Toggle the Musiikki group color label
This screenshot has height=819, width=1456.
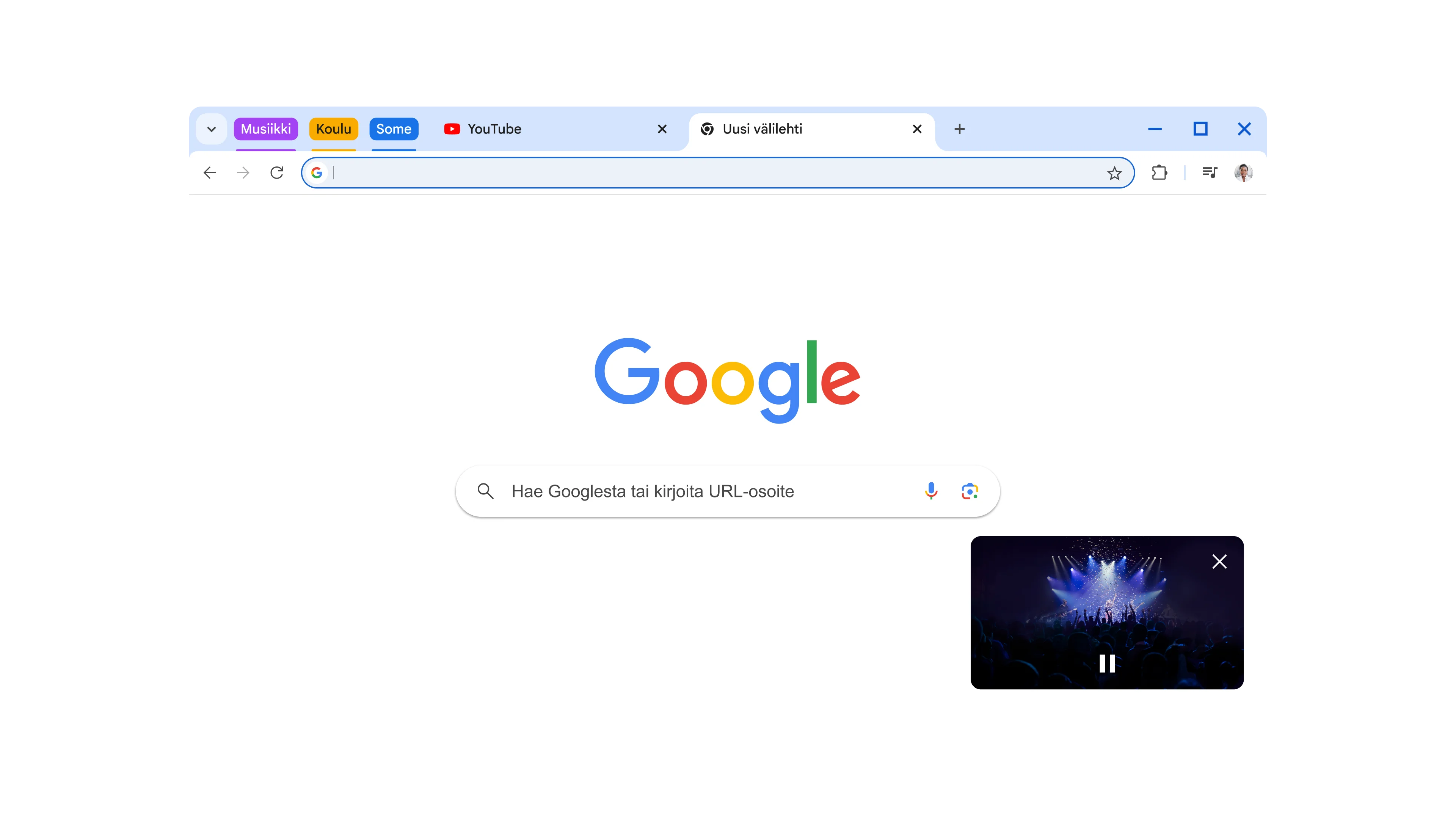pos(264,128)
